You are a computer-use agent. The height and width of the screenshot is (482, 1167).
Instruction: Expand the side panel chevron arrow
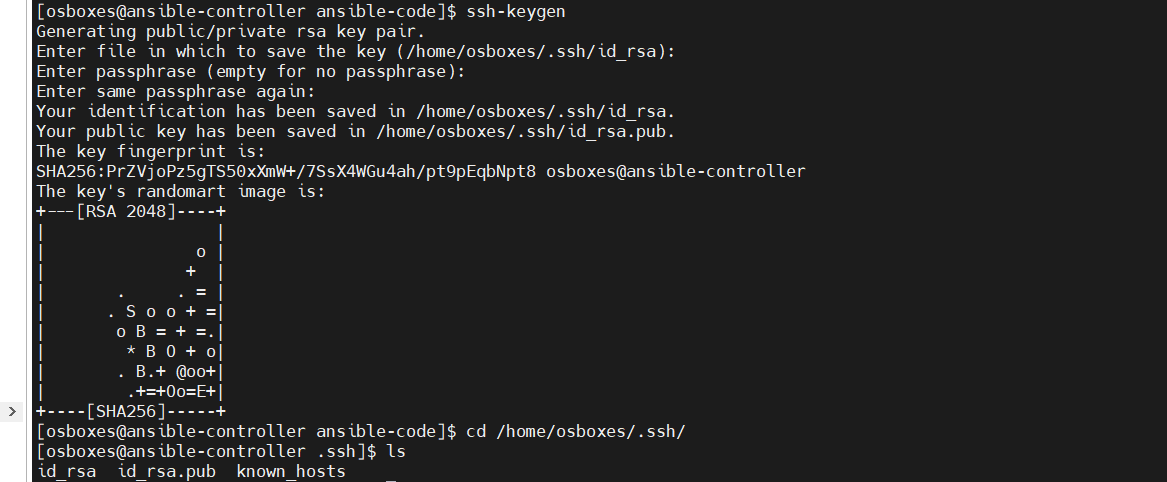(x=12, y=411)
